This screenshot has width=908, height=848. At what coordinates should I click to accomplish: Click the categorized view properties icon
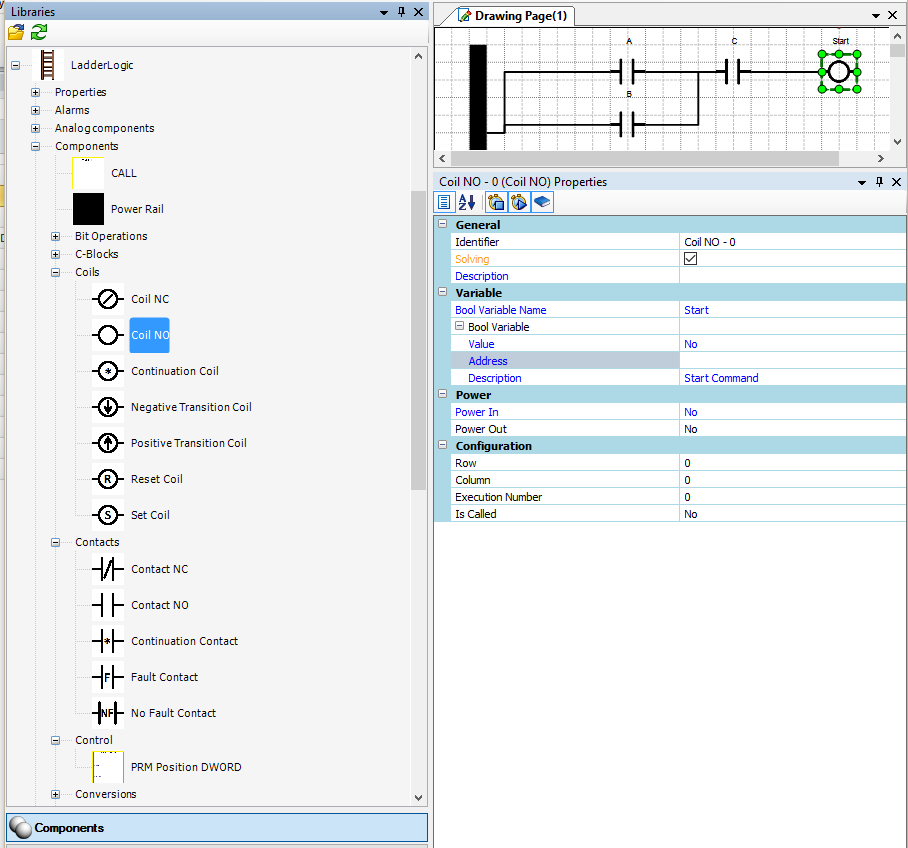(445, 202)
